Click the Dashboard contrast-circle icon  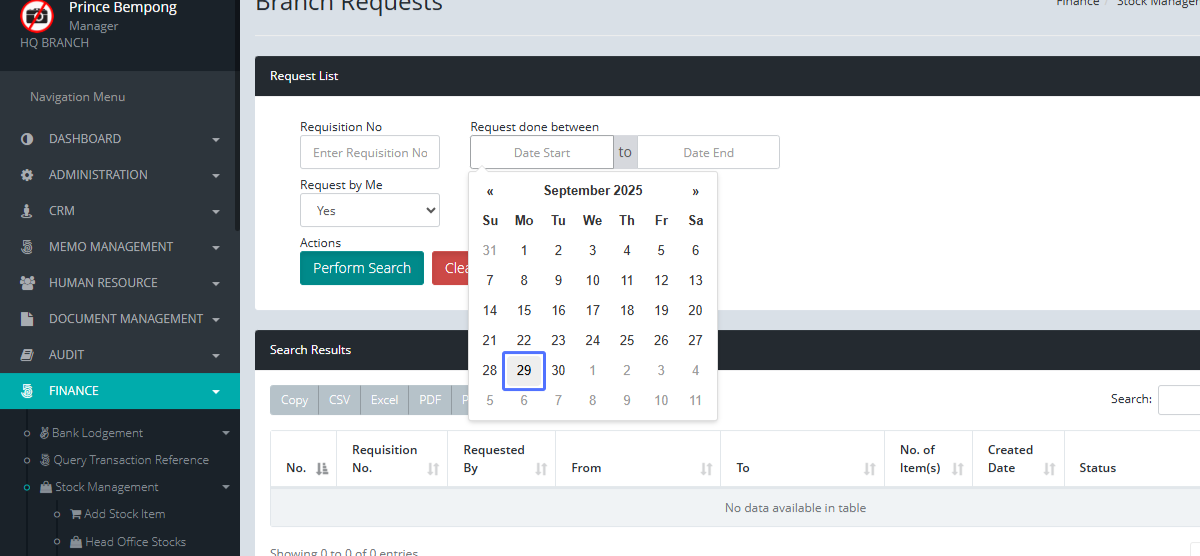pyautogui.click(x=27, y=139)
